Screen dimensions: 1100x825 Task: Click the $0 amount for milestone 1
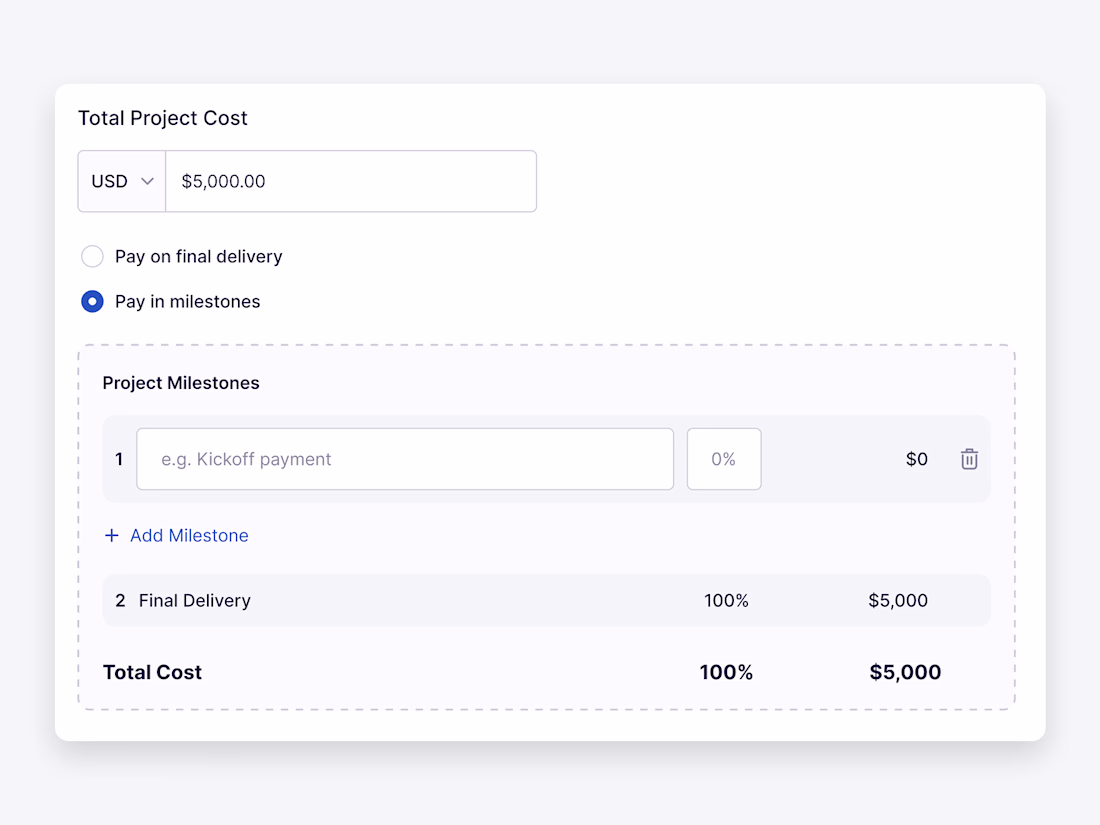(916, 459)
